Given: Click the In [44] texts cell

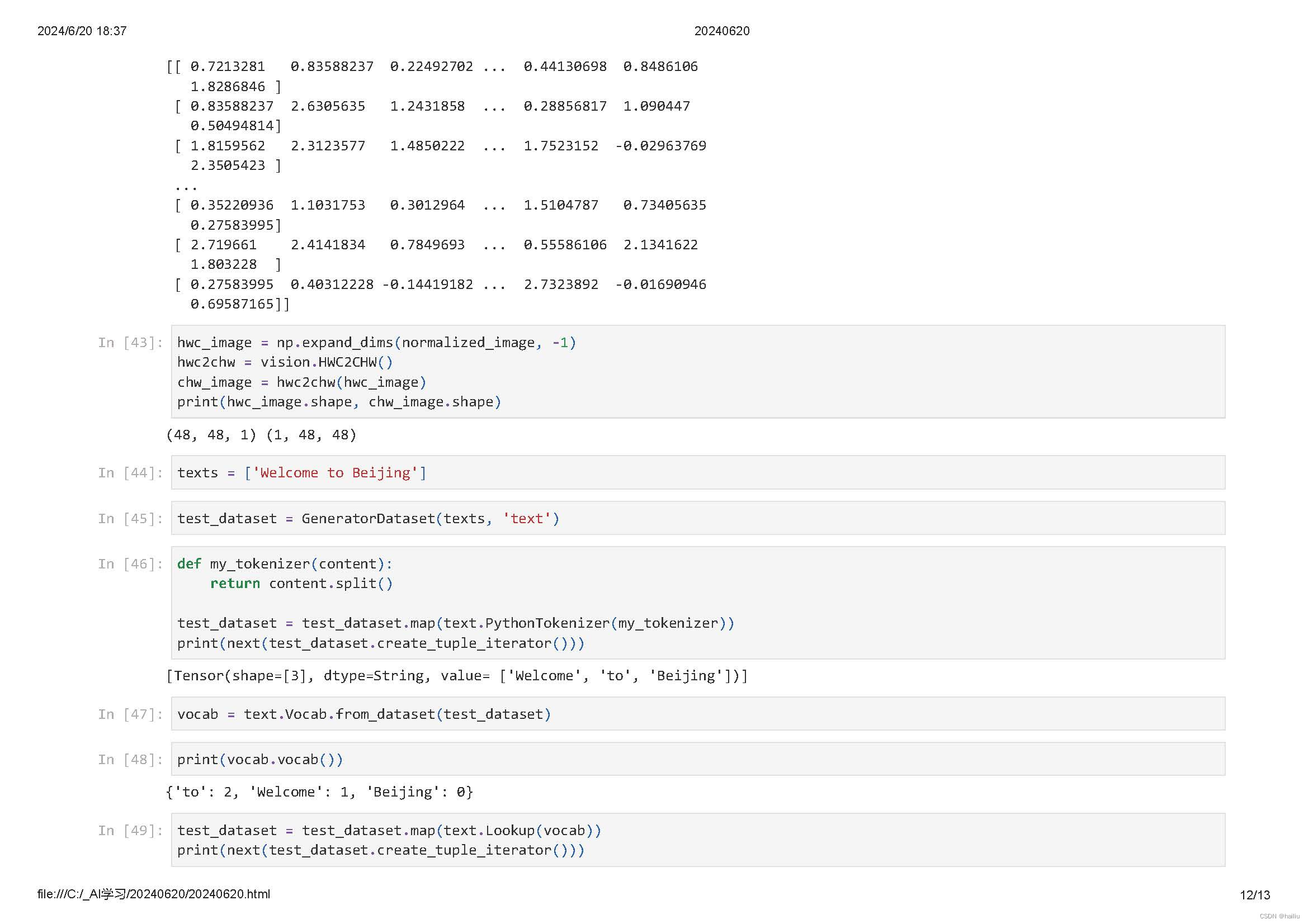Looking at the screenshot, I should point(697,472).
